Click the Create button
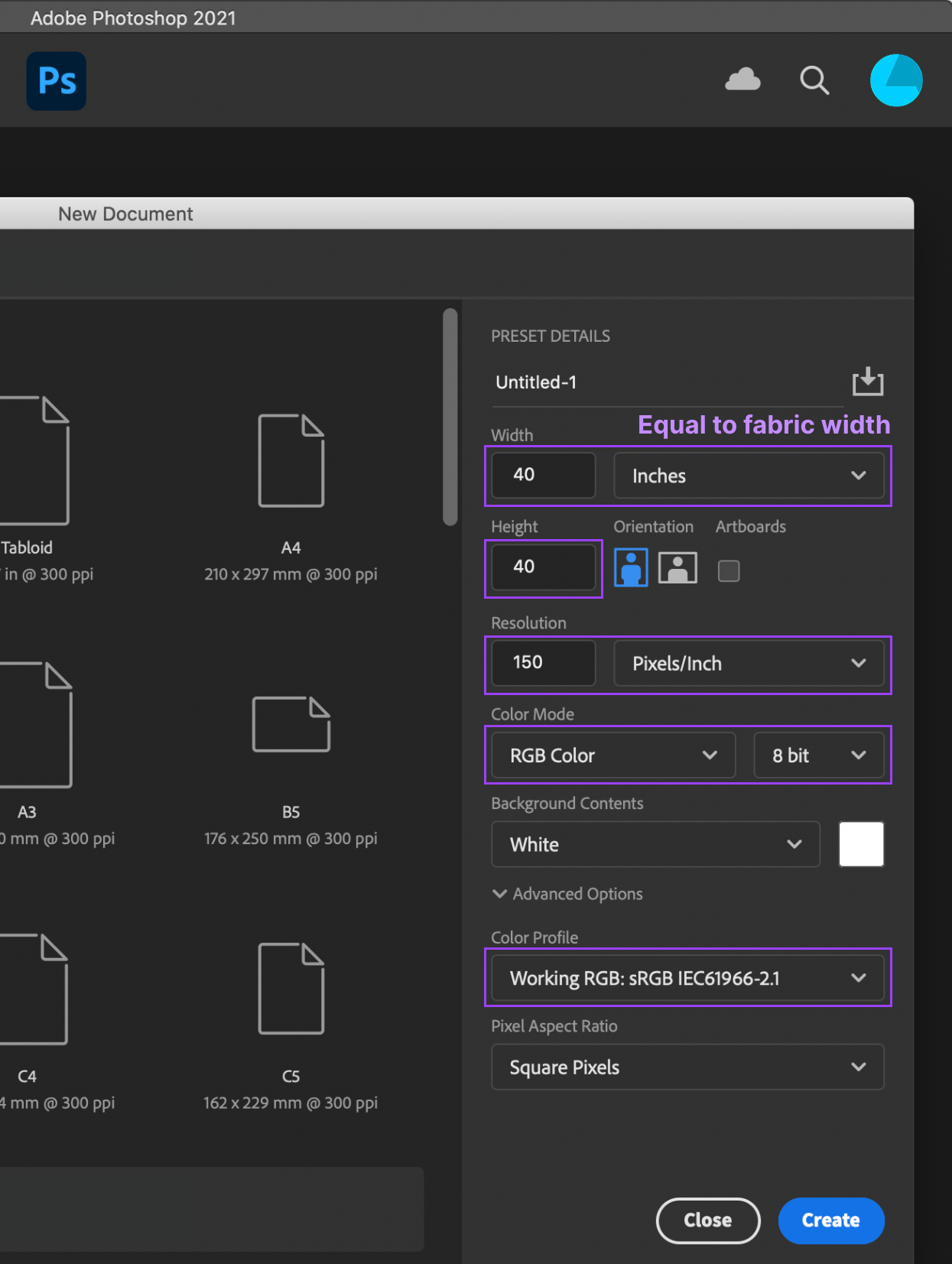The image size is (952, 1264). 830,1220
